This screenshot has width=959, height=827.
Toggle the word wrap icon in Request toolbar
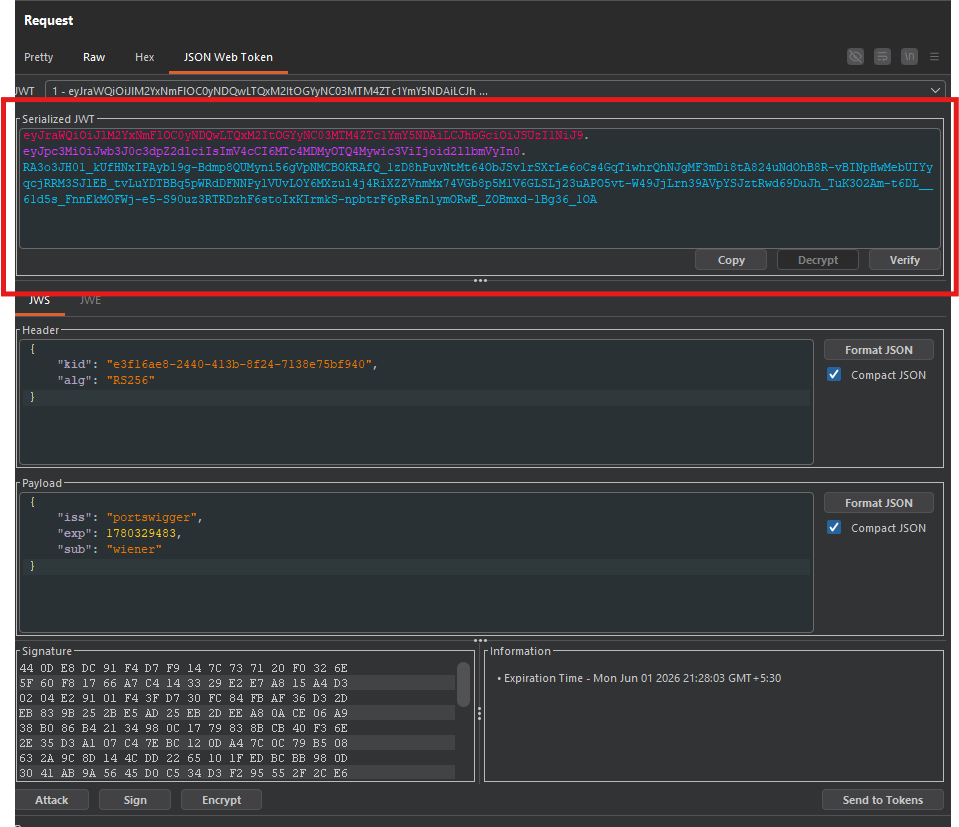[x=882, y=57]
